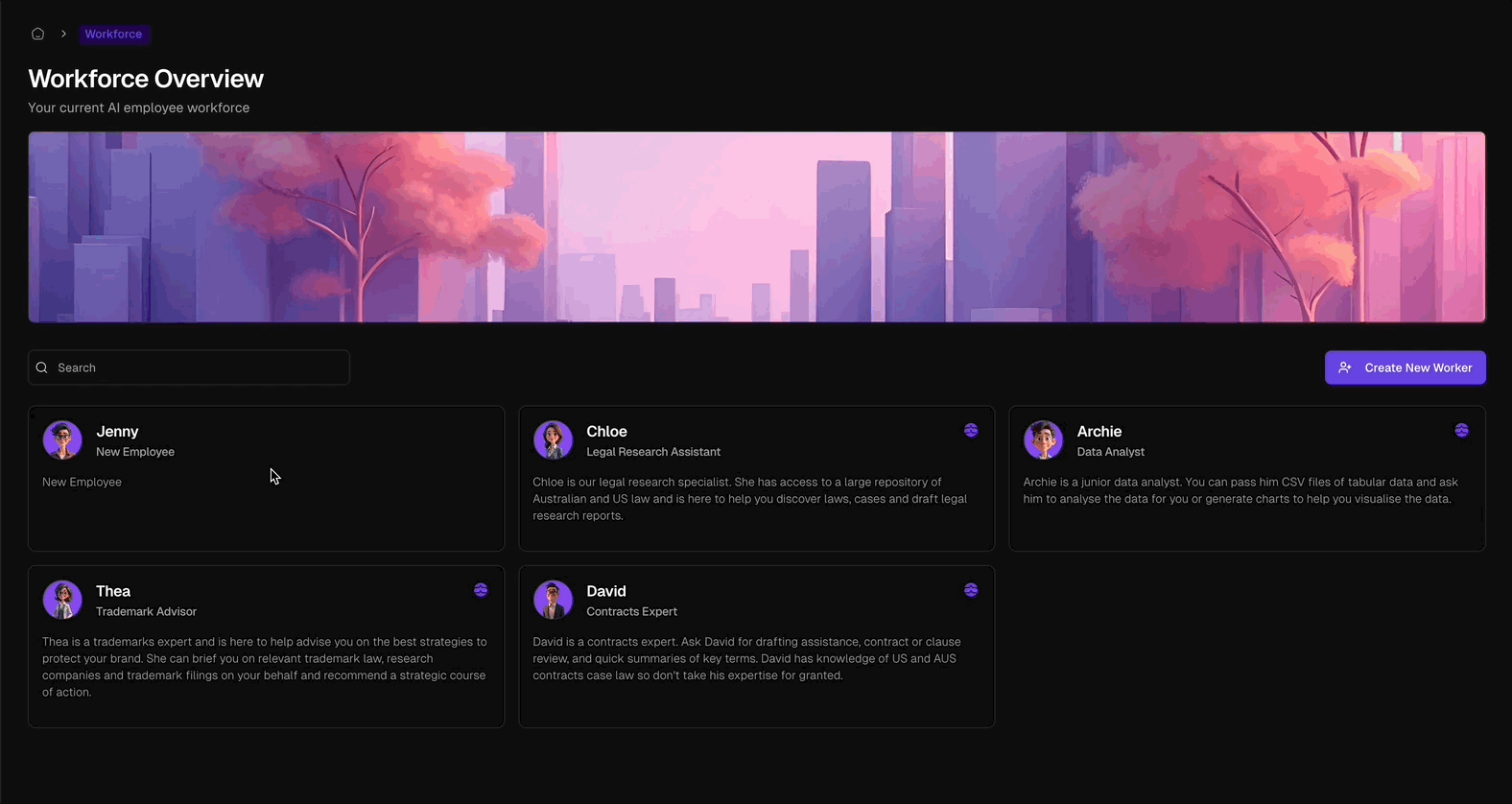Click Thea's trademark description paragraph
The image size is (1512, 804).
265,667
